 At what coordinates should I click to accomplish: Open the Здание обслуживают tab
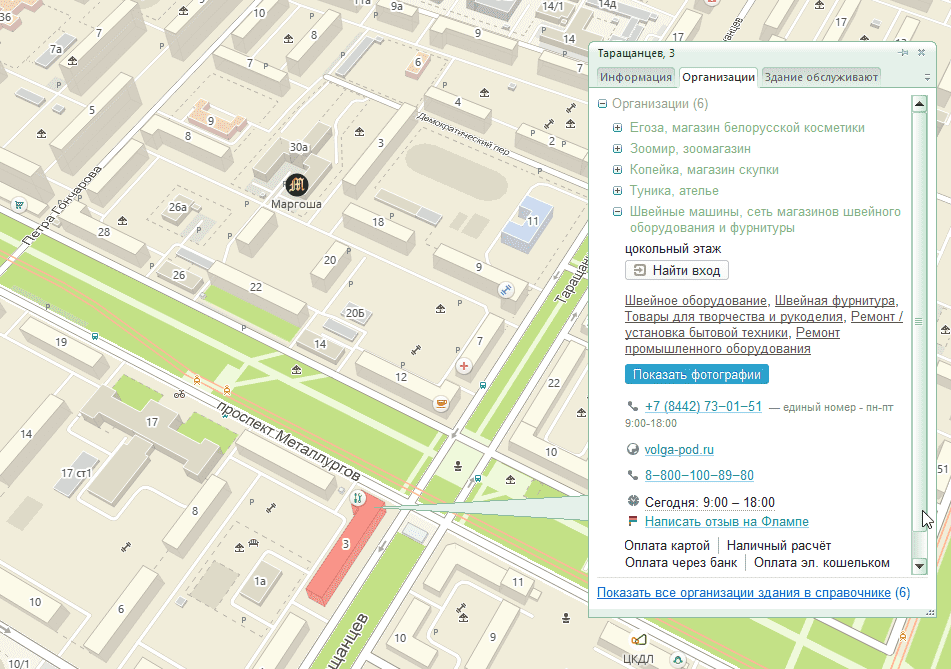[x=820, y=77]
